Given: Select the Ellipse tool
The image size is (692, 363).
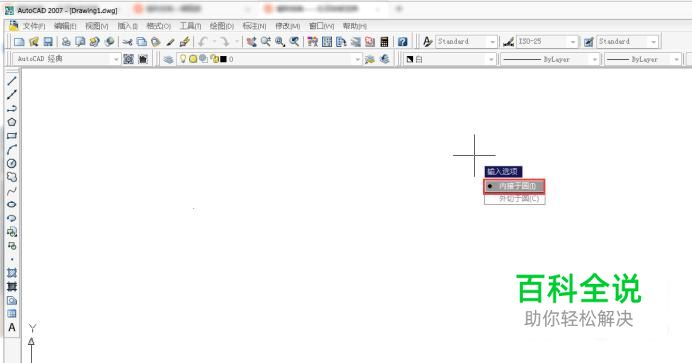Looking at the screenshot, I should click(12, 205).
